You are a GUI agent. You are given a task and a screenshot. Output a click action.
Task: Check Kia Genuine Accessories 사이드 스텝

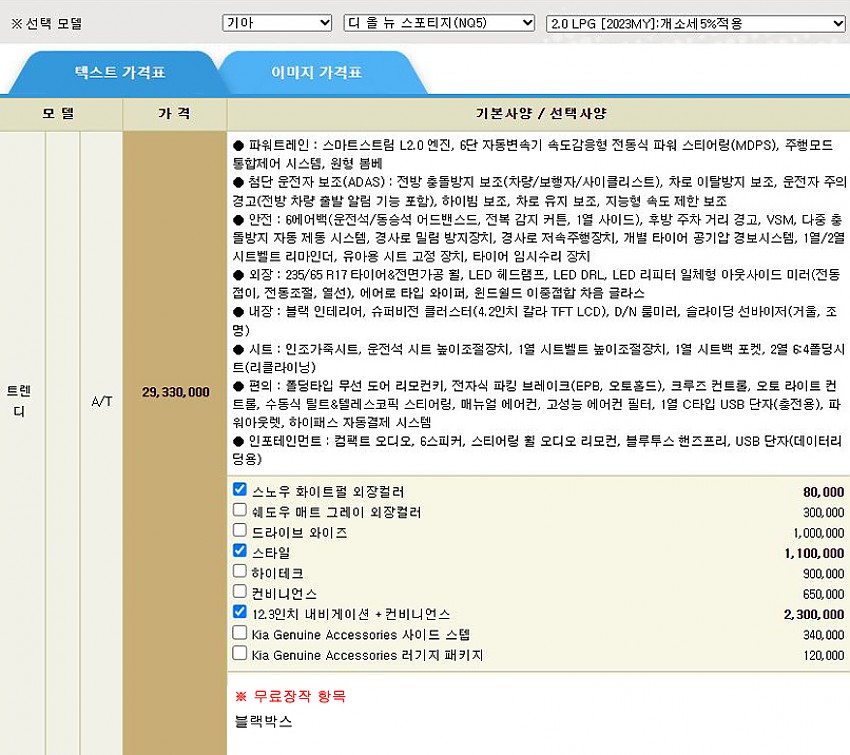click(x=239, y=633)
